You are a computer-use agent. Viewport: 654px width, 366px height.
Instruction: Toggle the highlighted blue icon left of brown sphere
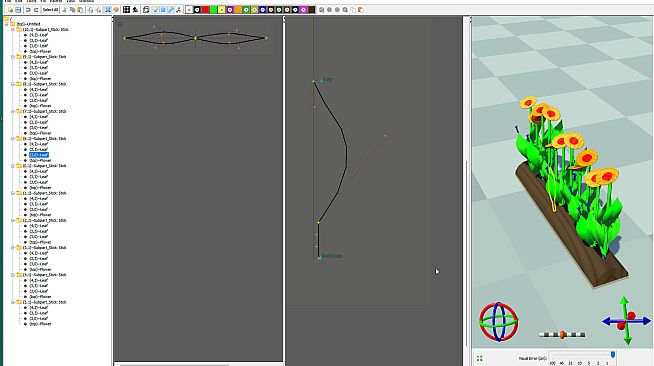pos(108,10)
